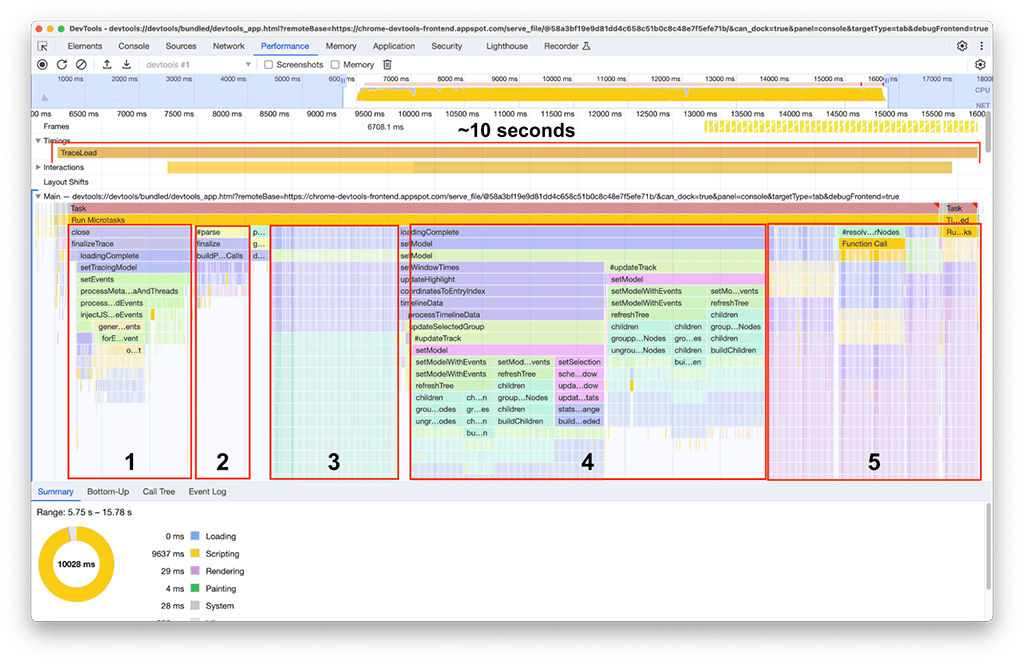Viewport: 1024px width, 663px height.
Task: Load a profile using the upload icon
Action: (108, 65)
